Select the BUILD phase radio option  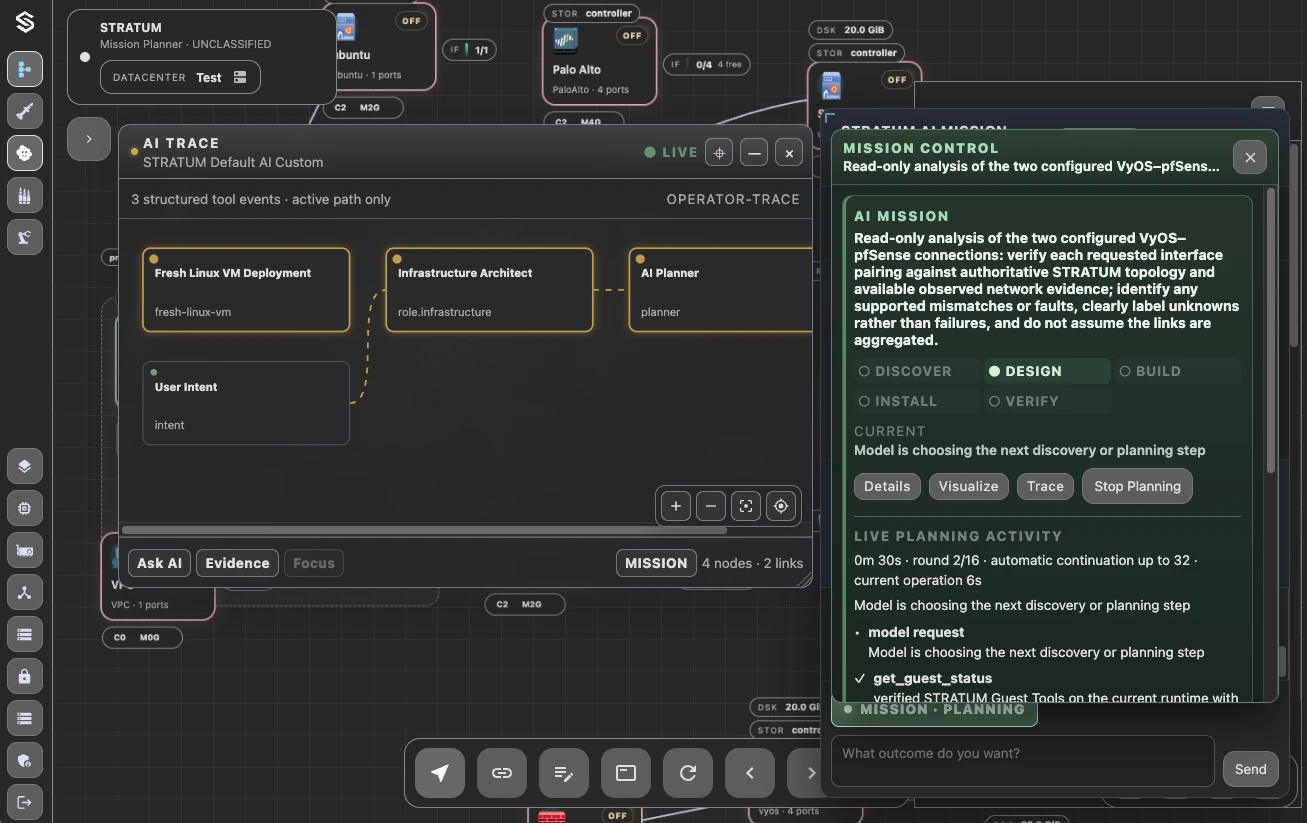[1177, 371]
